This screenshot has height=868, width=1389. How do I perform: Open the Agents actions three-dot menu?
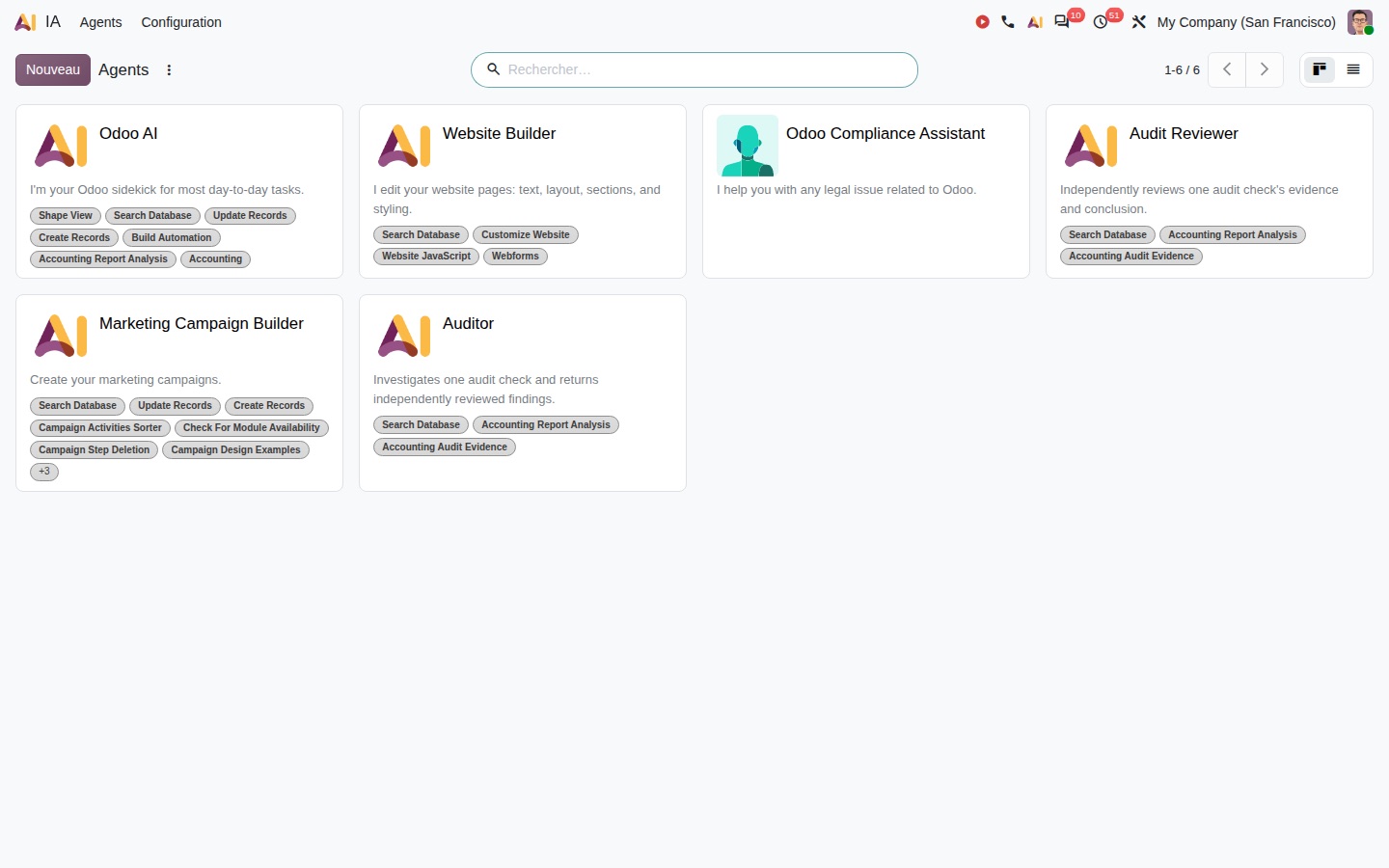tap(169, 70)
